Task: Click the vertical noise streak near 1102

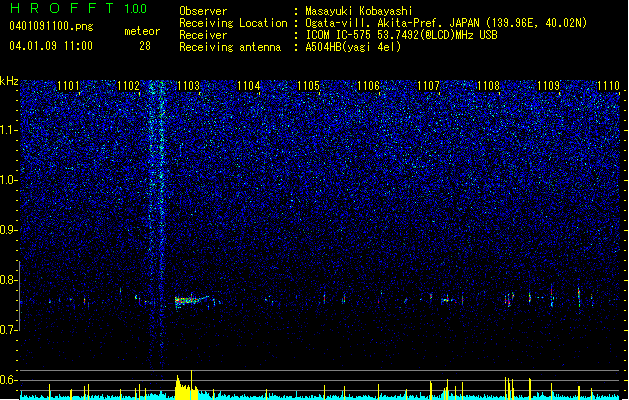Action: coord(157,225)
